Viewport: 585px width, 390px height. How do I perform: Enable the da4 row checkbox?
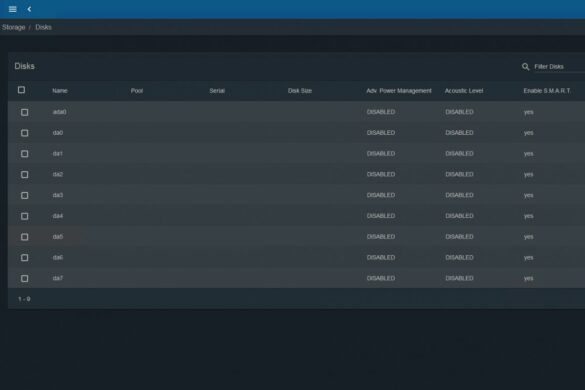pyautogui.click(x=25, y=216)
